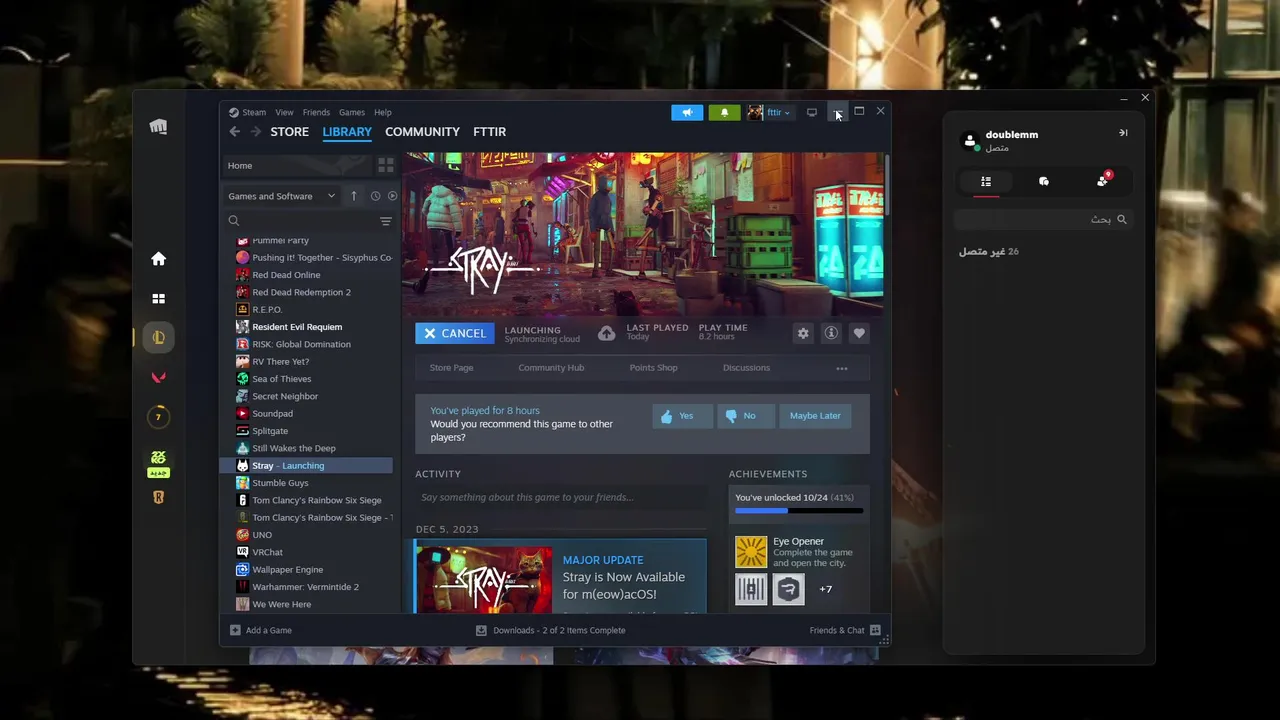Viewport: 1280px width, 720px height.
Task: Open more links ellipsis for Stray
Action: point(842,368)
